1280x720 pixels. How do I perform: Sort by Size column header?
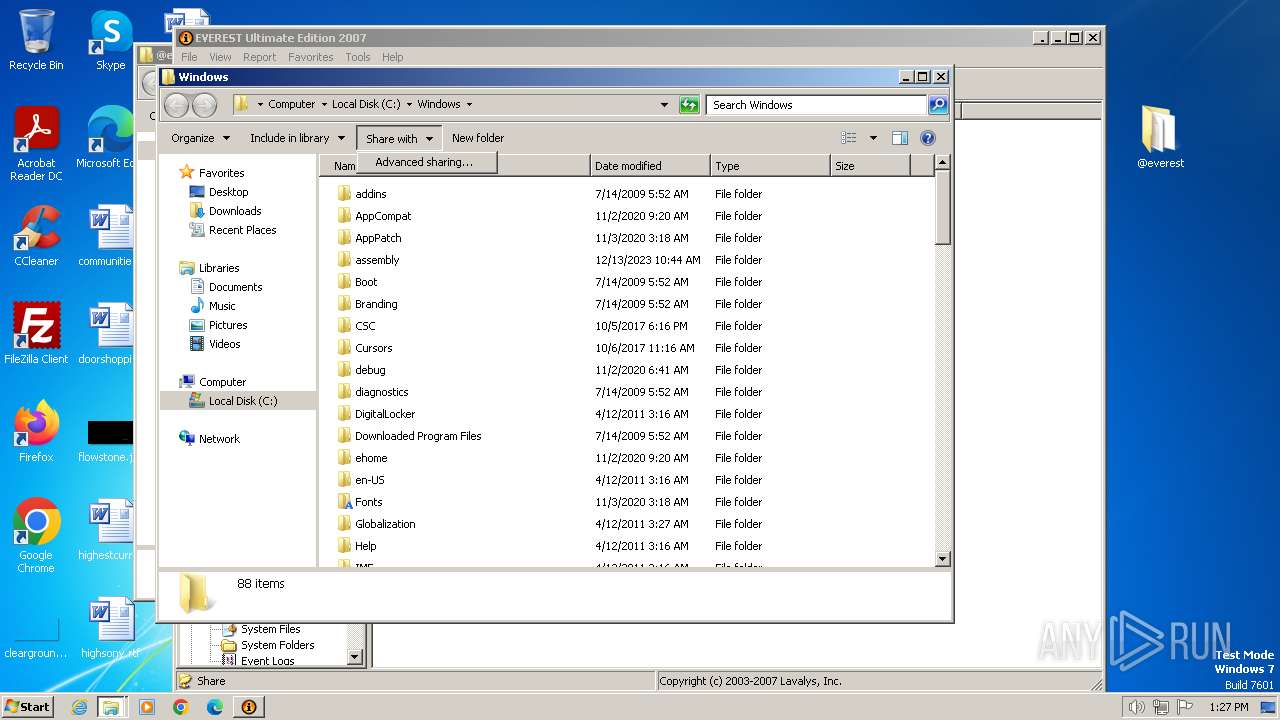[x=870, y=166]
